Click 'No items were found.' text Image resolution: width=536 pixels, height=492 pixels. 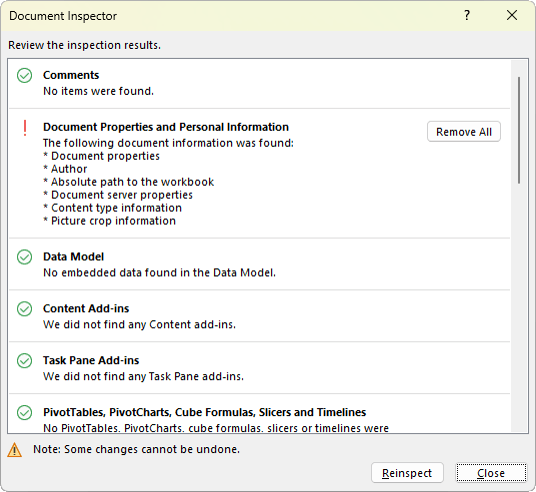coord(98,91)
